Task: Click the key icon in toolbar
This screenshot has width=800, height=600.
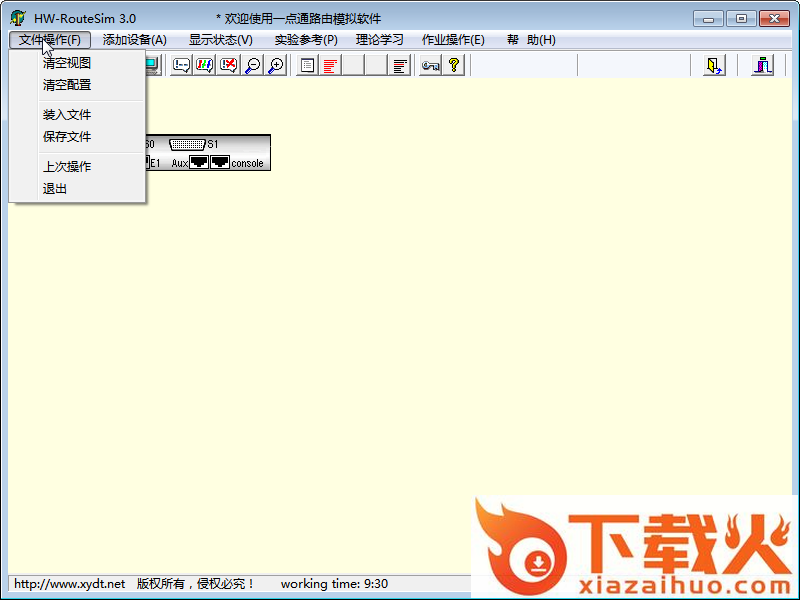Action: (431, 65)
